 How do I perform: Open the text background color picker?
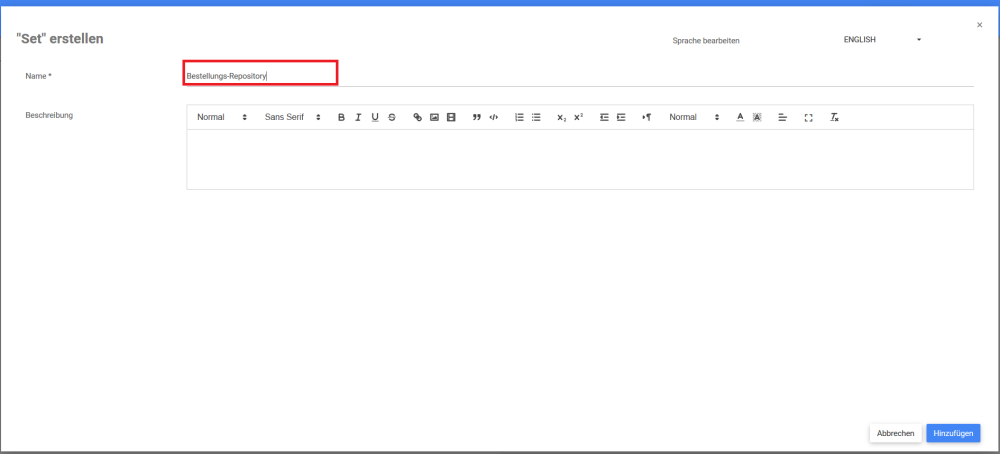pos(757,117)
